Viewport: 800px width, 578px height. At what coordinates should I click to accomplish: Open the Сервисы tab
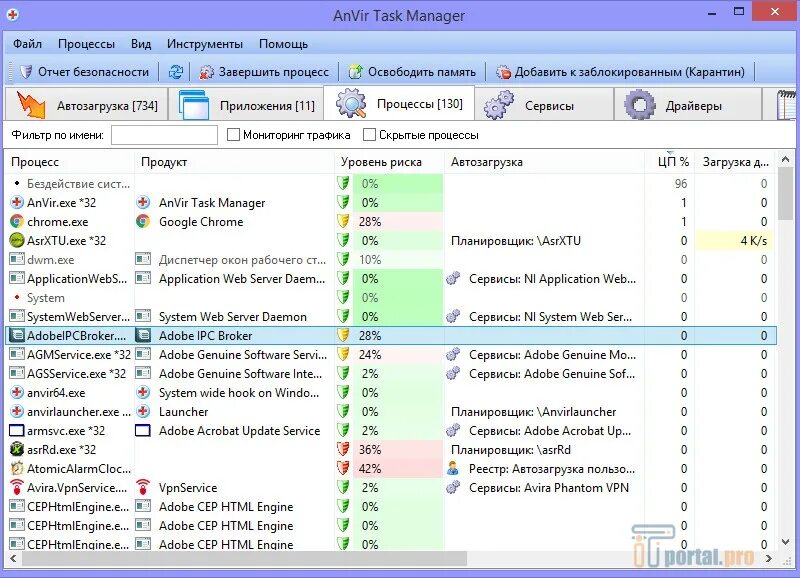point(544,105)
